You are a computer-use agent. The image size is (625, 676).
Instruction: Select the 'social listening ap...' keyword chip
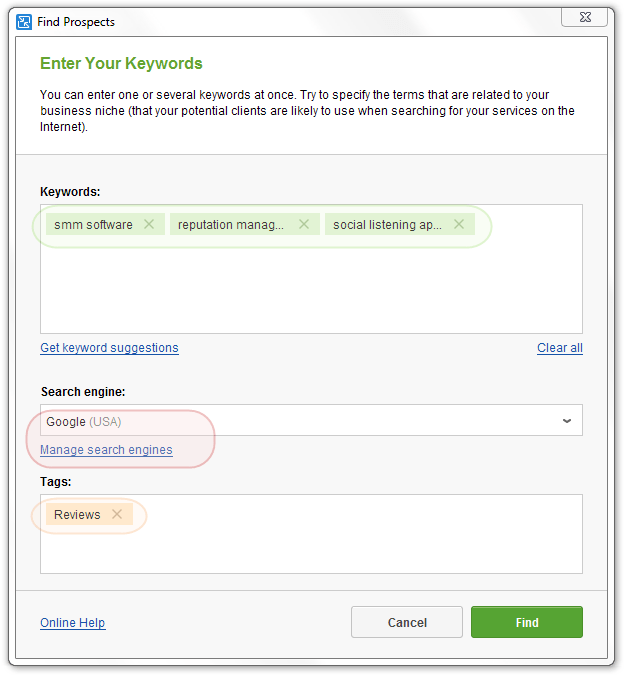point(387,225)
